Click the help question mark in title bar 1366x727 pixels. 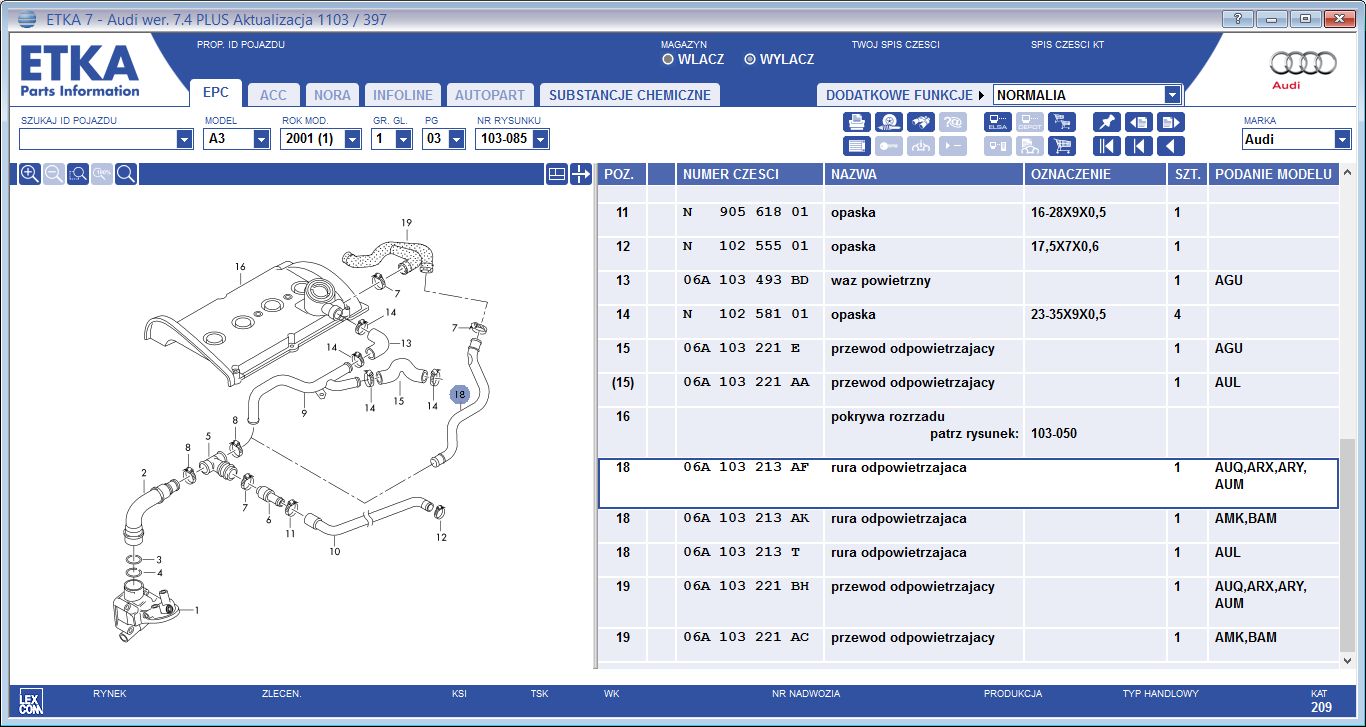1237,19
